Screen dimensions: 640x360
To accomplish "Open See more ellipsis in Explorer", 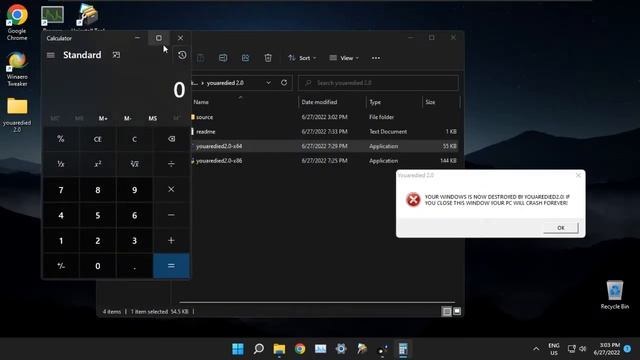I will (x=376, y=58).
